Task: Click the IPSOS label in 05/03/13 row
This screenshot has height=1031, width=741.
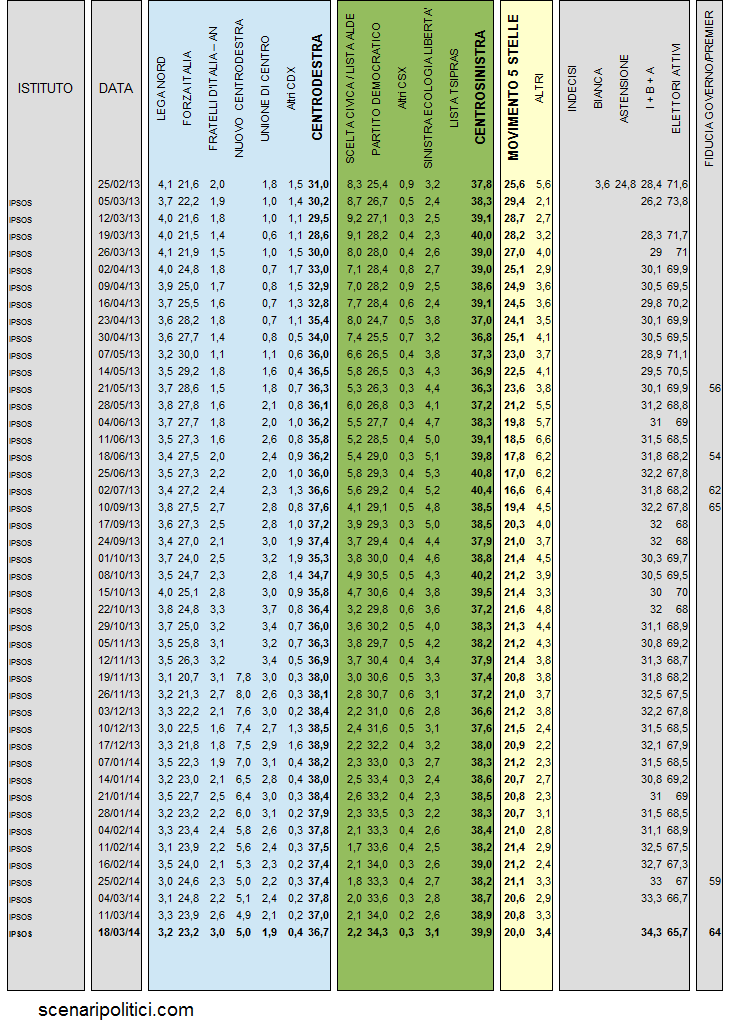Action: click(x=20, y=203)
